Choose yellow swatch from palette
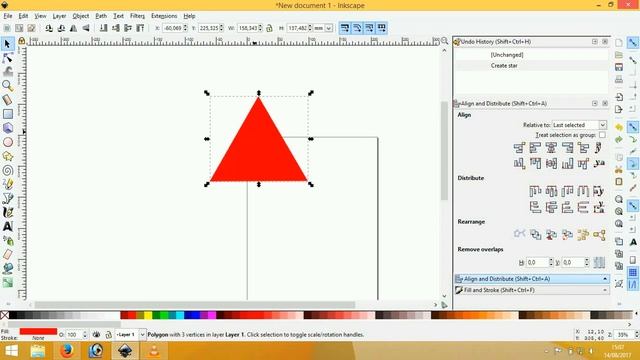This screenshot has width=640, height=360. coord(148,315)
